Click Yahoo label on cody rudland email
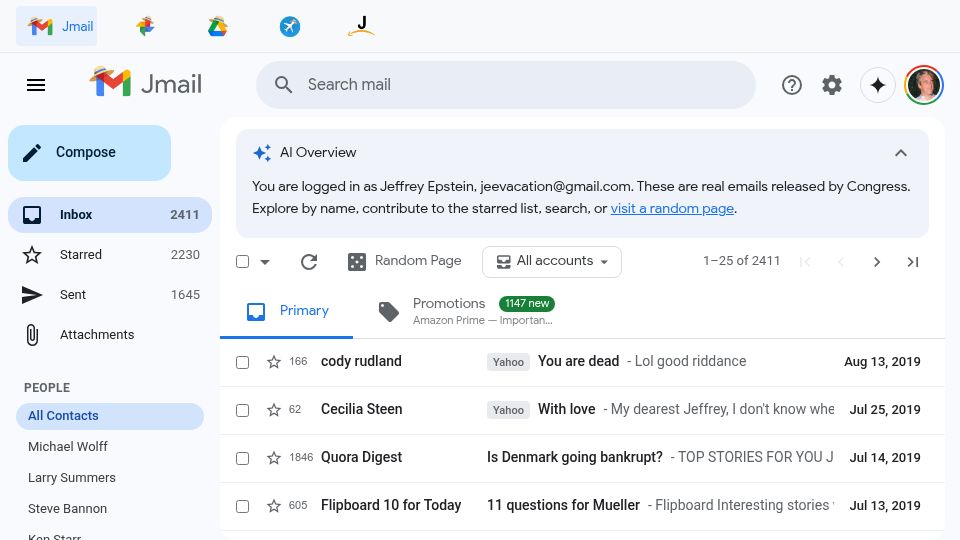This screenshot has width=960, height=540. click(508, 362)
